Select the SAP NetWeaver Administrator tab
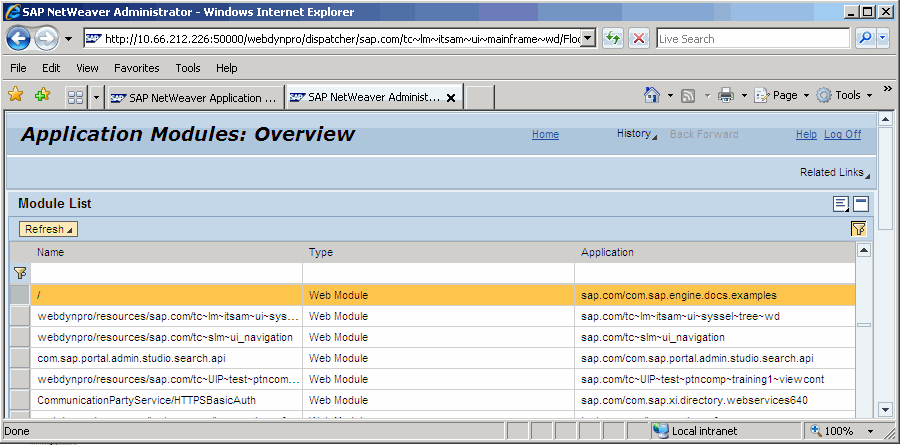900x445 pixels. point(365,98)
